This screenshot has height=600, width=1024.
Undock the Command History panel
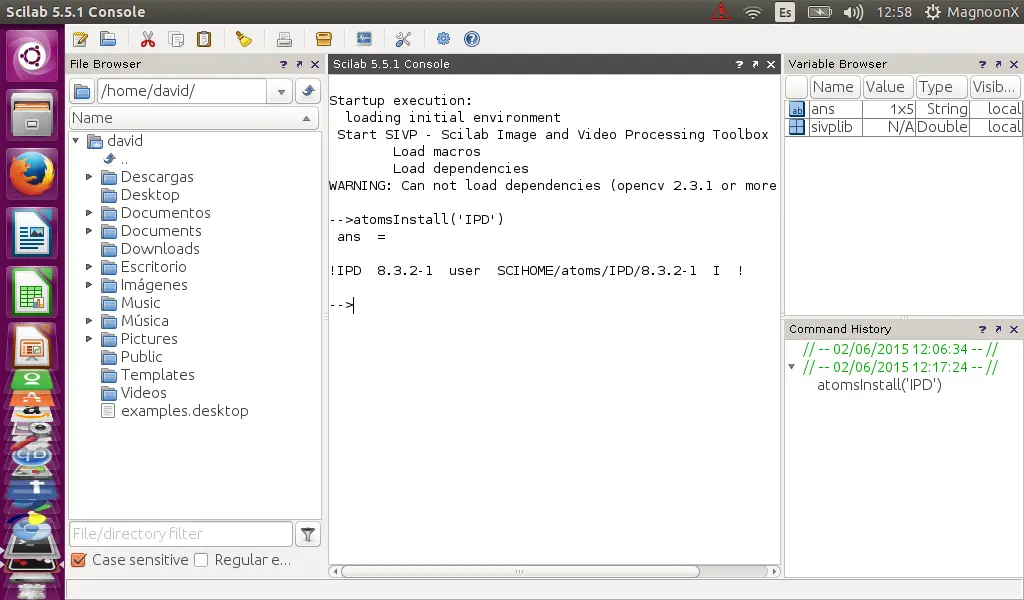[x=998, y=329]
